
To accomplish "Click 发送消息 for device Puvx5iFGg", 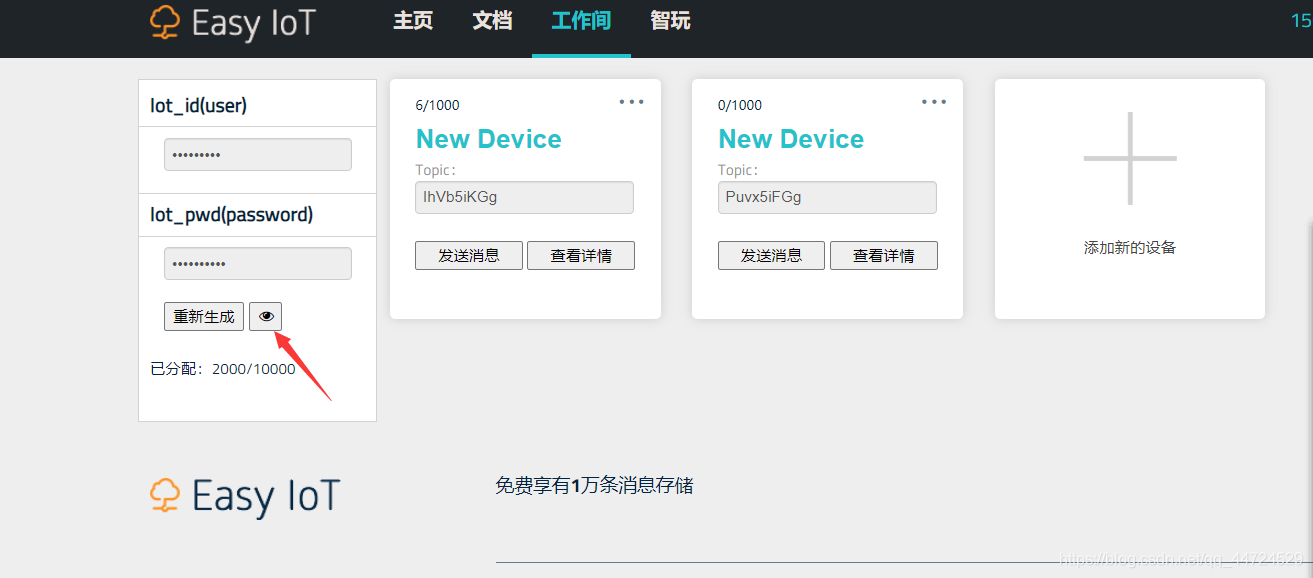I will 771,255.
